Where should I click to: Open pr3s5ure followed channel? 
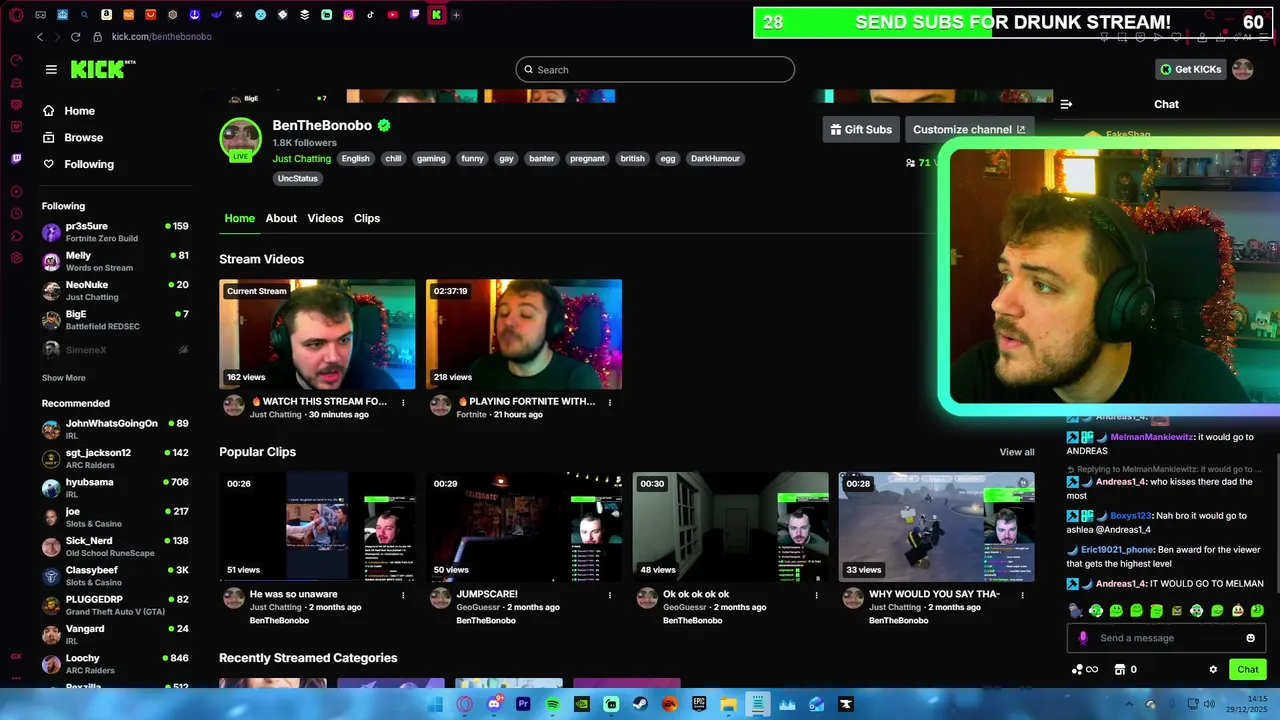click(x=115, y=232)
